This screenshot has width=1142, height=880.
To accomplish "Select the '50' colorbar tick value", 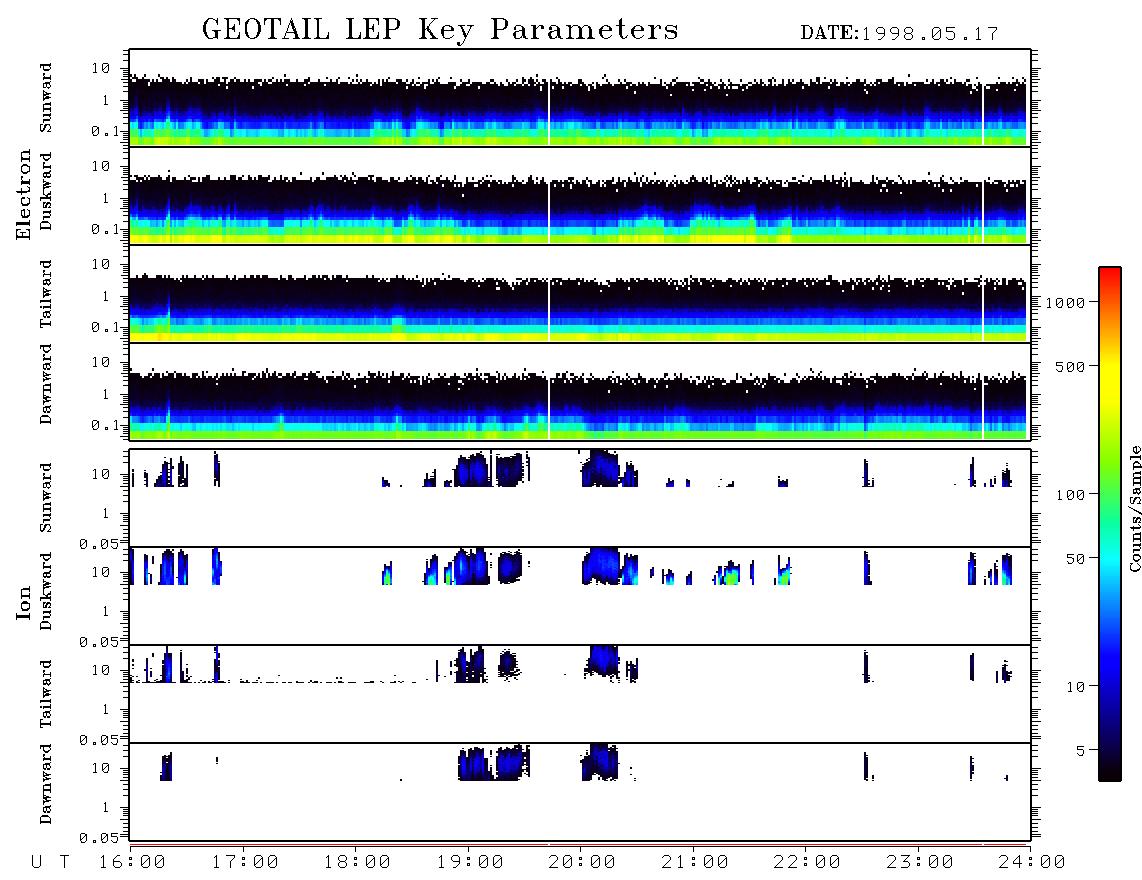I will coord(1074,559).
